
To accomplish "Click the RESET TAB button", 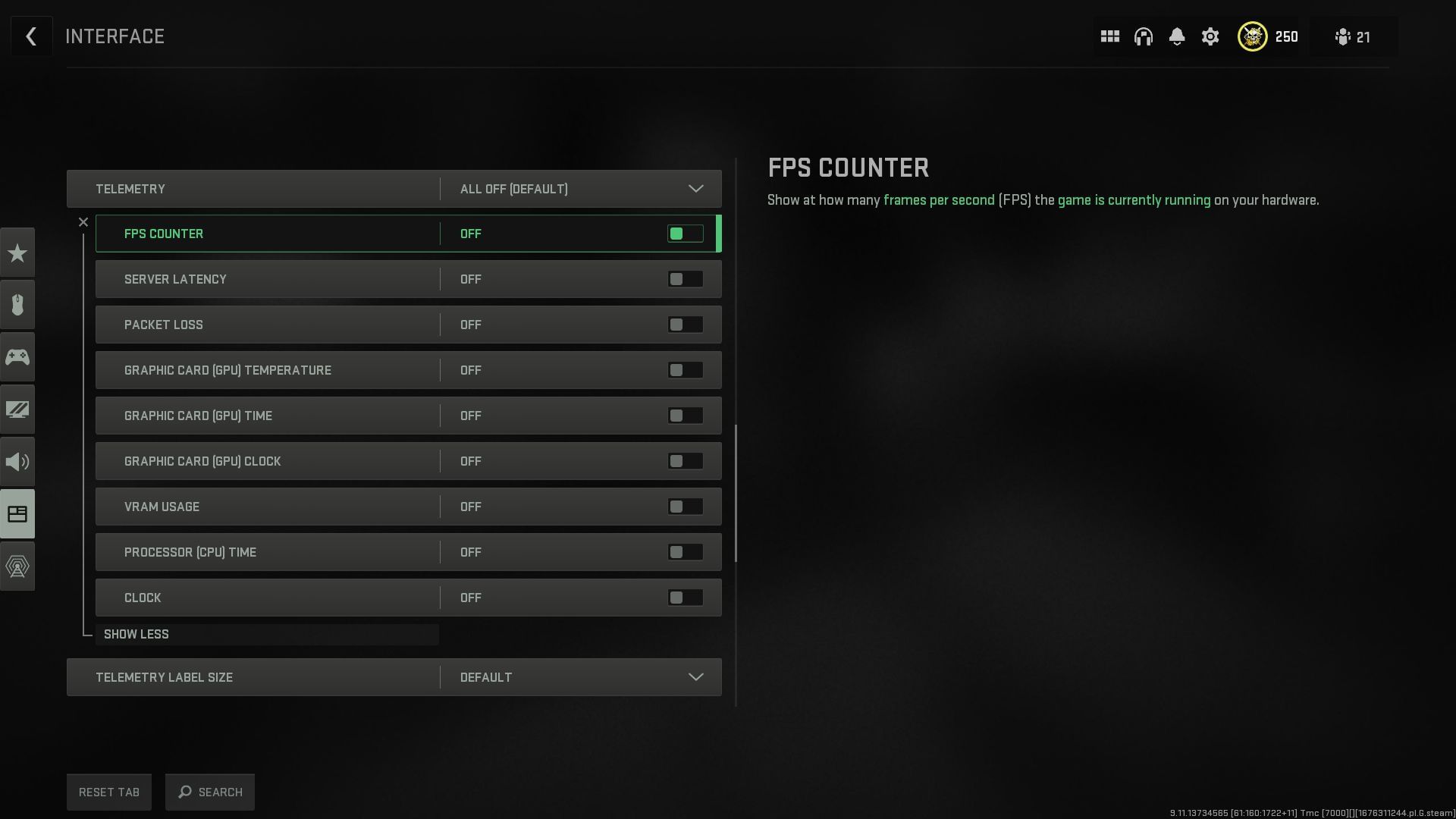I will [109, 792].
